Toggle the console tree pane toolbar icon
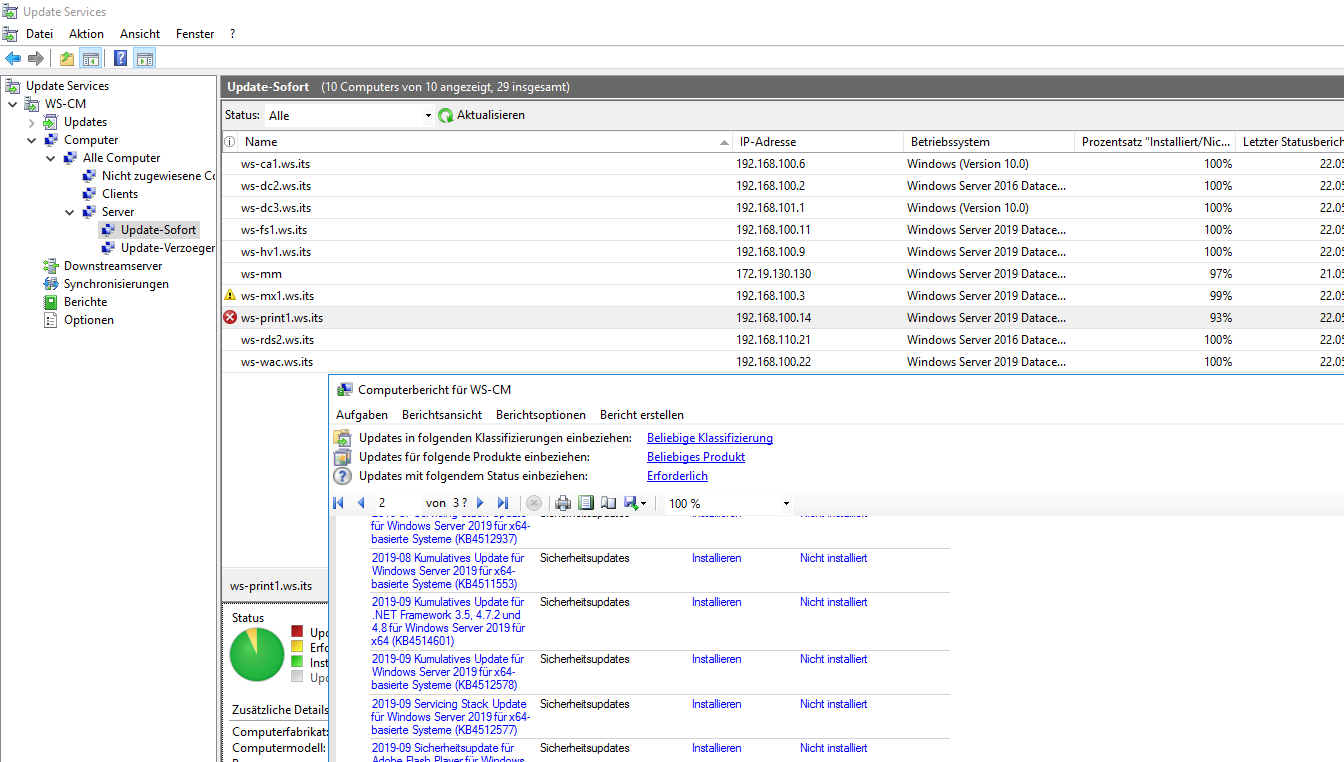This screenshot has width=1344, height=762. pyautogui.click(x=90, y=58)
